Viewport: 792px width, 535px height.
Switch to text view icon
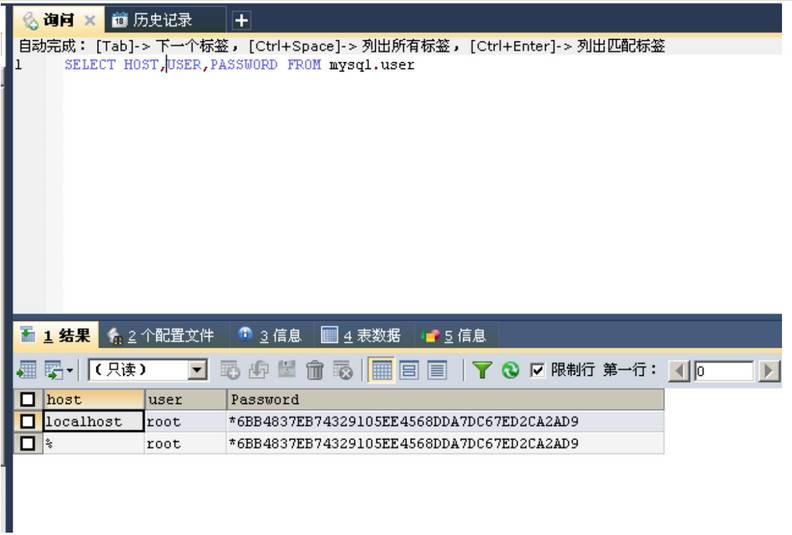point(437,370)
